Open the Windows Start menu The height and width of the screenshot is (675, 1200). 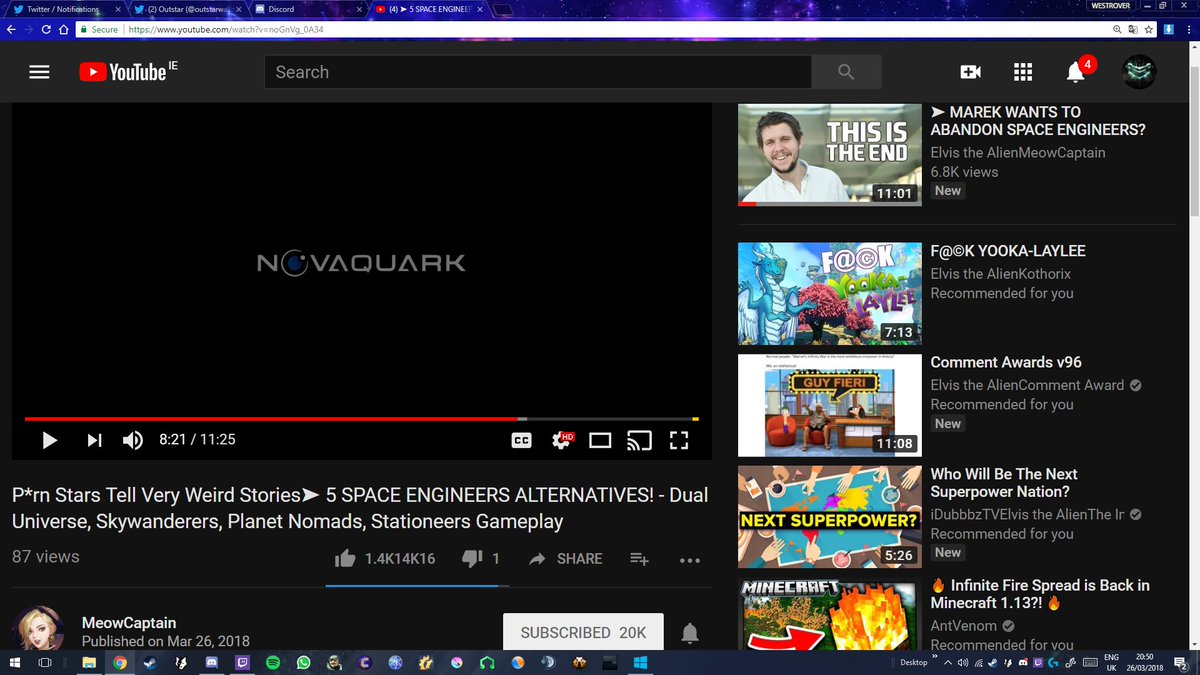click(x=13, y=662)
